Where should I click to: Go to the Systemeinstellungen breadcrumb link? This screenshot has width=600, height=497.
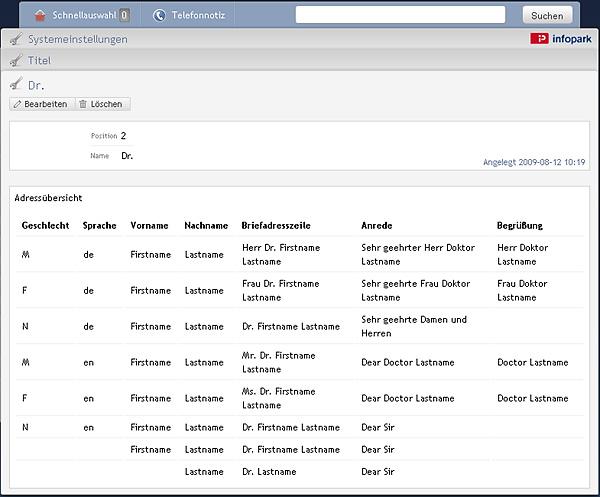[x=78, y=39]
